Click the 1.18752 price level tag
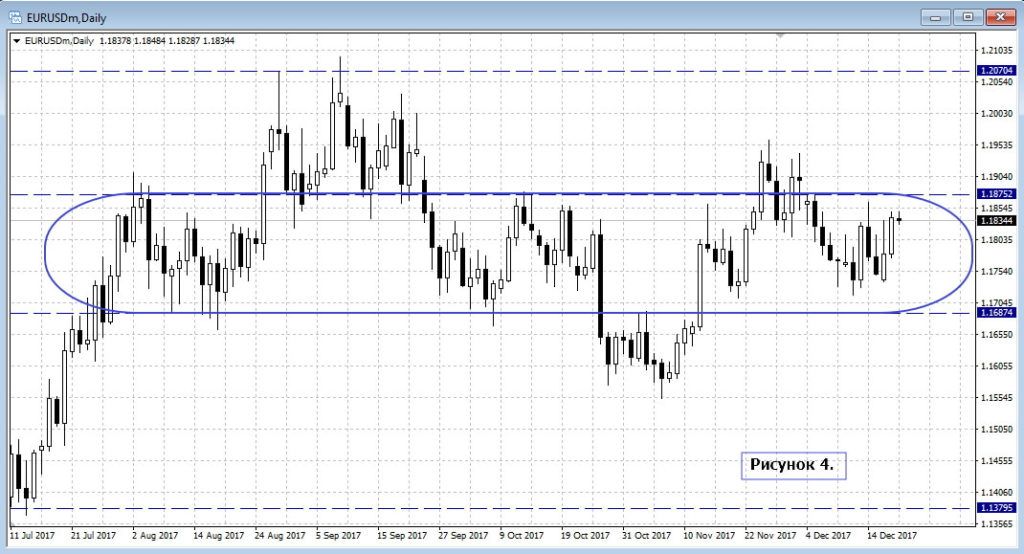The image size is (1024, 554). pyautogui.click(x=996, y=194)
